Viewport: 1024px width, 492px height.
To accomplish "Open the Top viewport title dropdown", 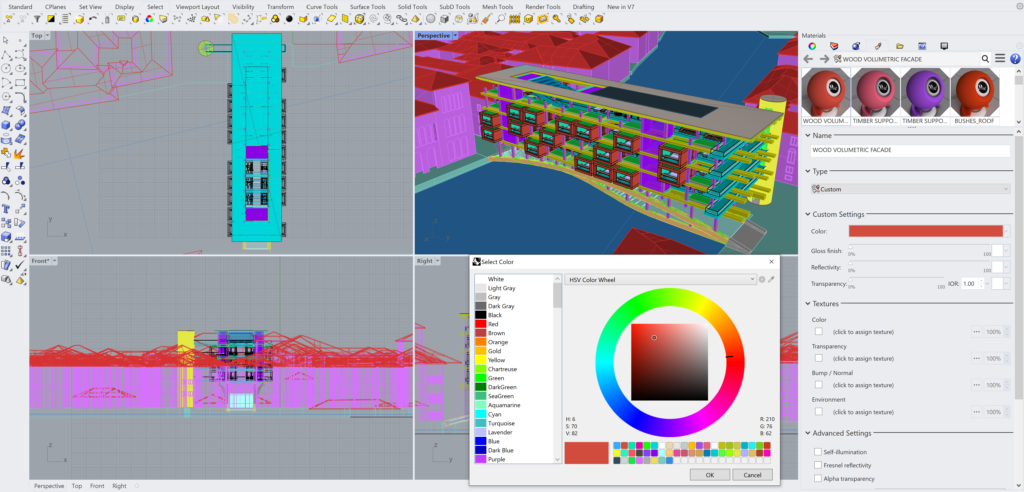I will 48,35.
